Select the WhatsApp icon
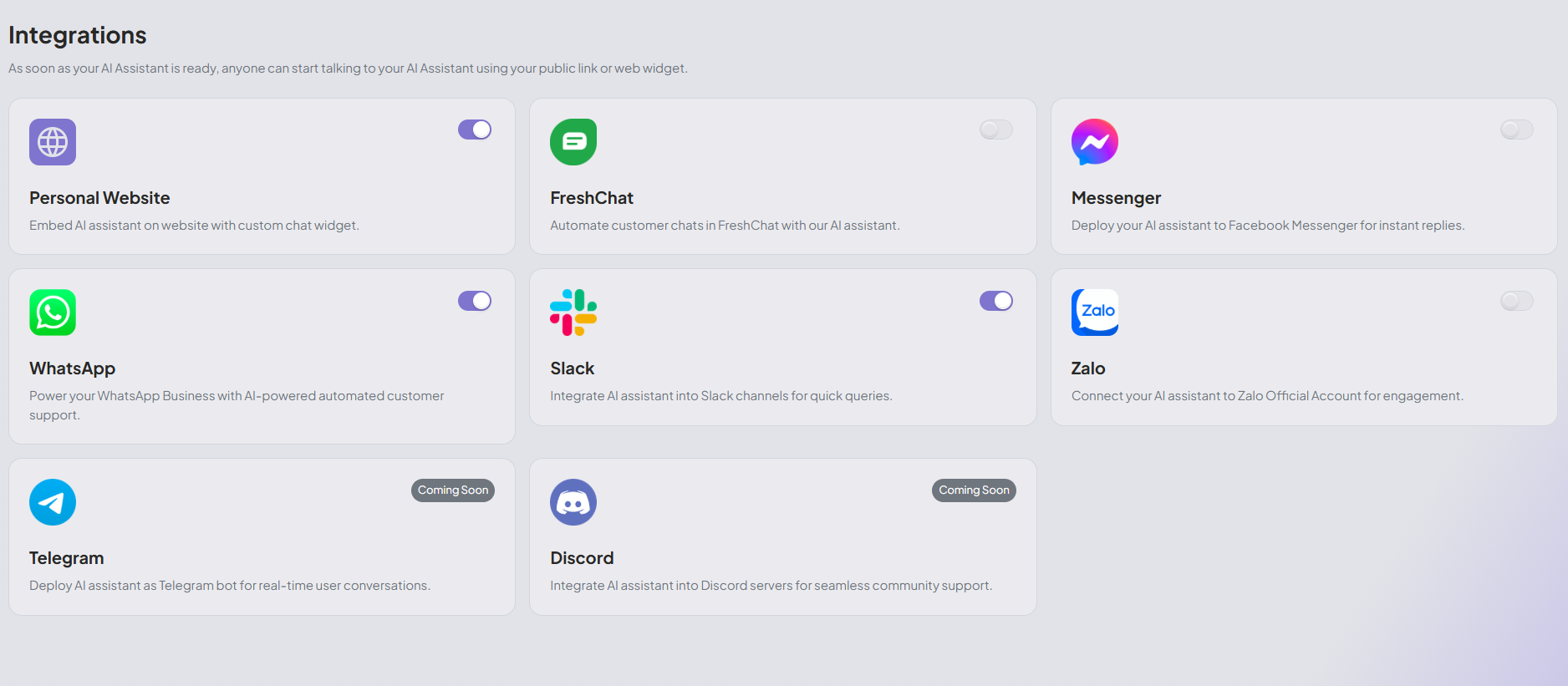1568x686 pixels. coord(52,313)
